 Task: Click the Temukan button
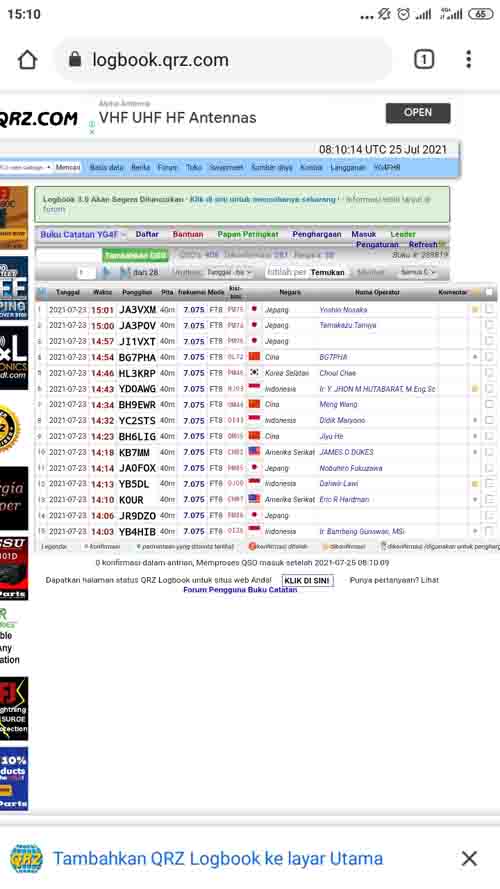tap(327, 273)
